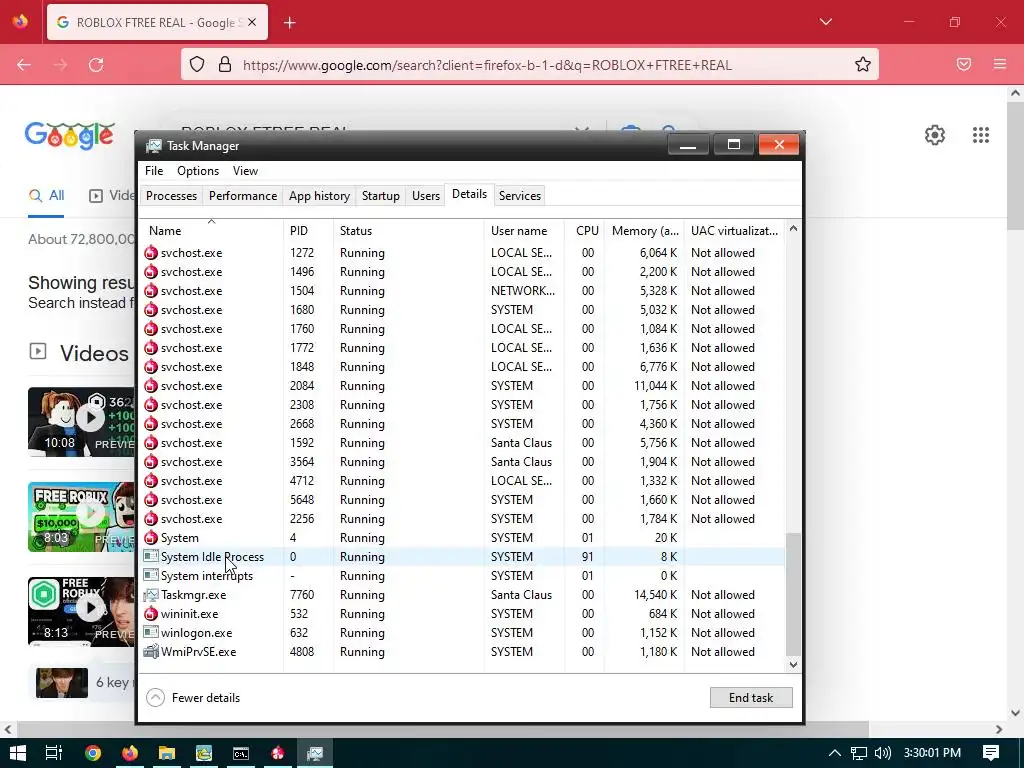Open the Task Manager Options menu
The image size is (1024, 768).
tap(198, 170)
